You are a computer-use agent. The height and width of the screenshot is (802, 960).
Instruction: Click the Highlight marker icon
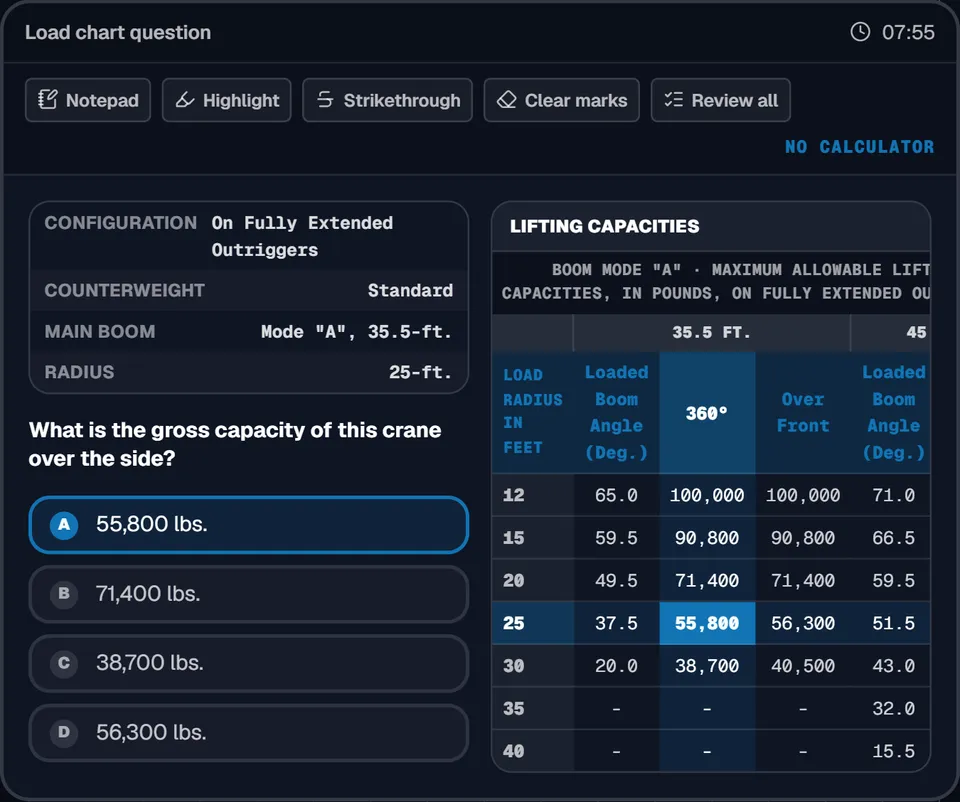(x=185, y=100)
